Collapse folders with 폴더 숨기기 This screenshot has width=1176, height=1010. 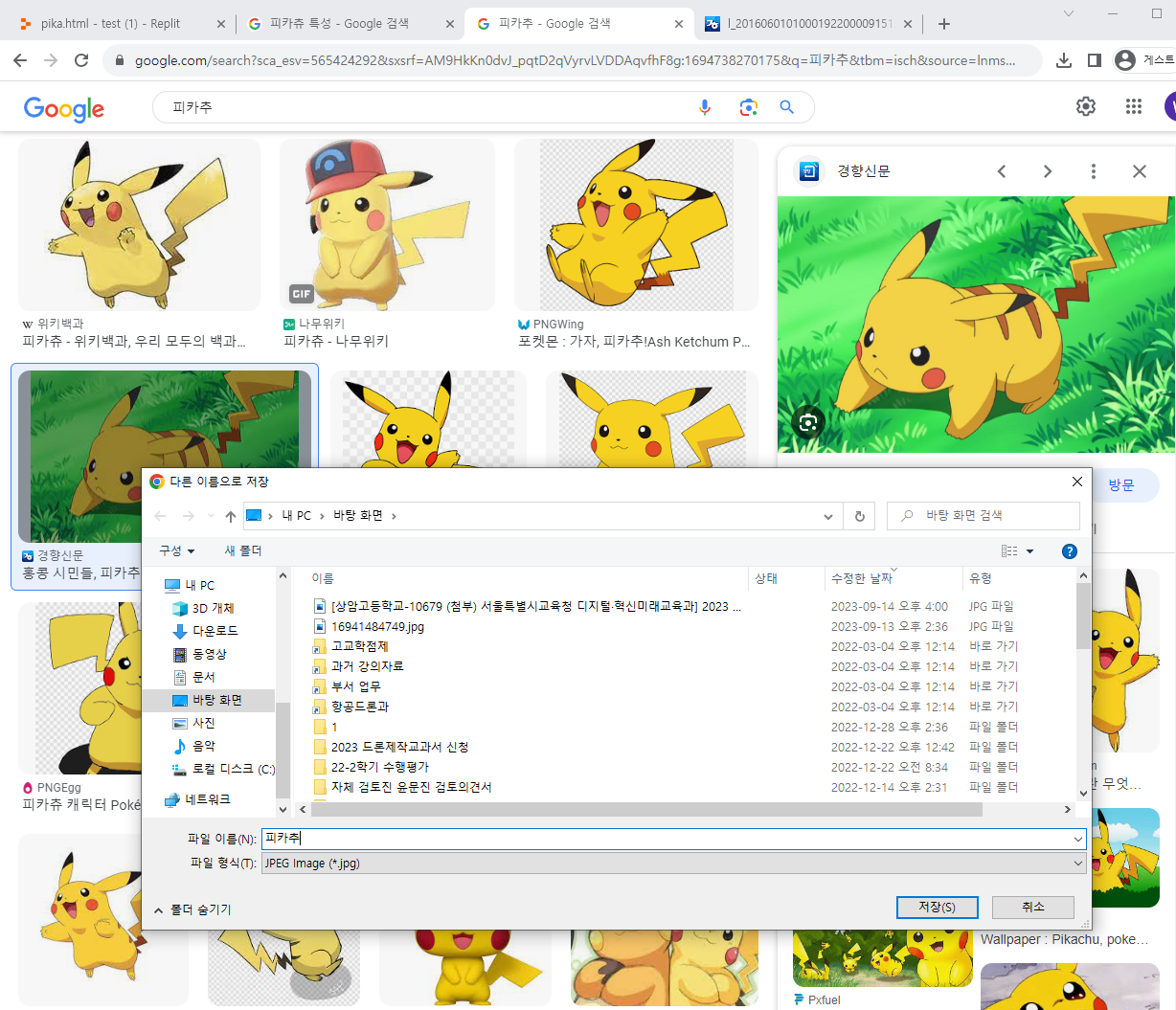(x=192, y=909)
